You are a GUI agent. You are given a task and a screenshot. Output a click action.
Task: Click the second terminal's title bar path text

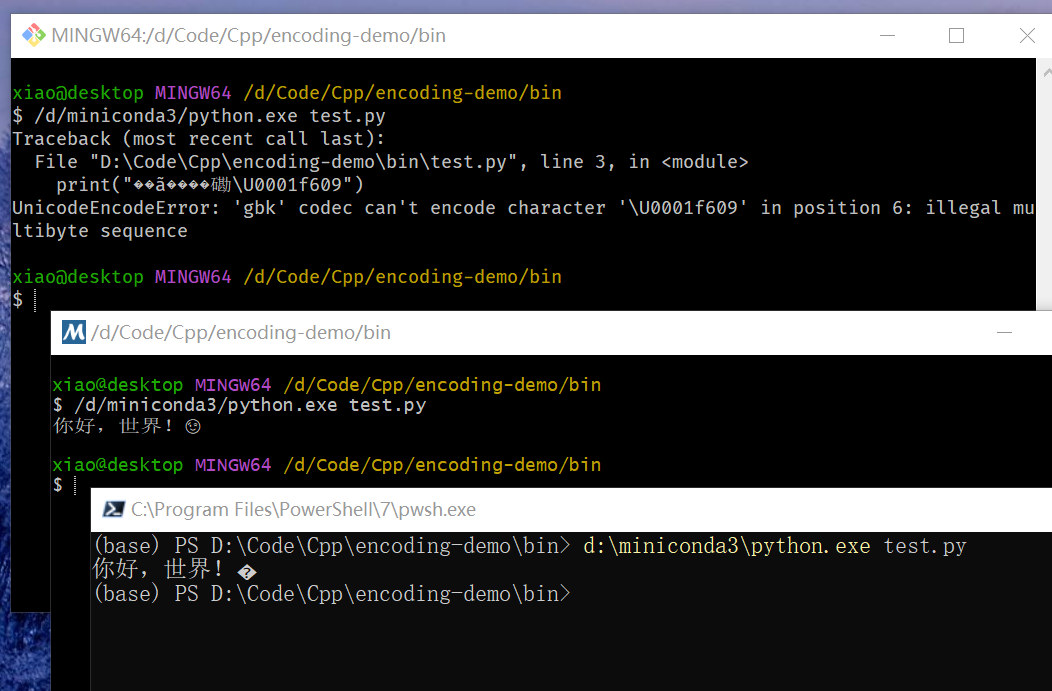coord(241,333)
